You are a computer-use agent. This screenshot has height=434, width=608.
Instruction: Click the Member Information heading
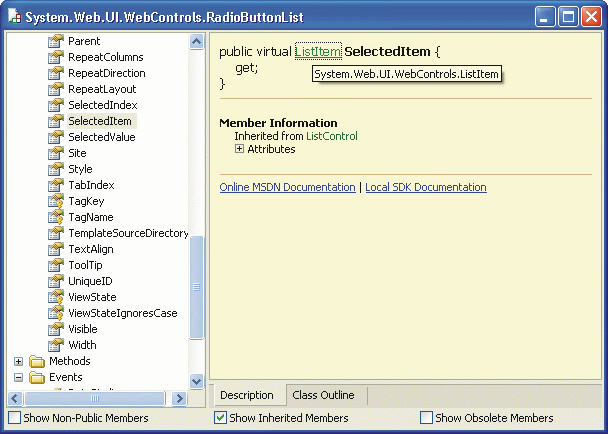point(278,123)
